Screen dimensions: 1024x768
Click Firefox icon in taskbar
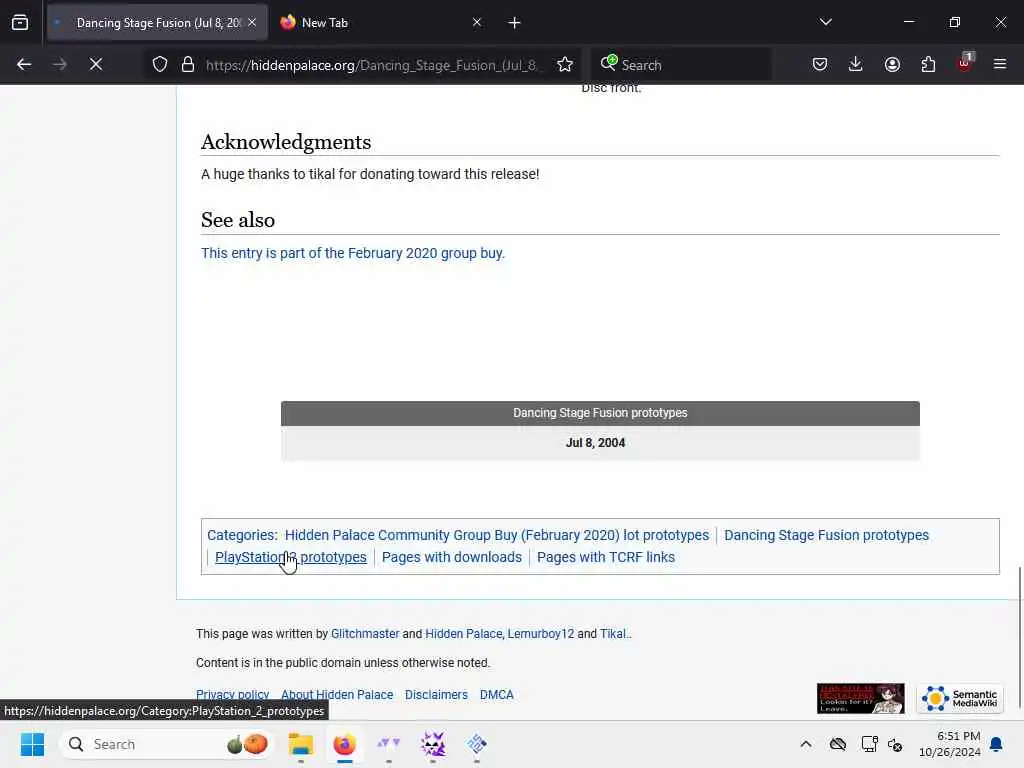345,744
